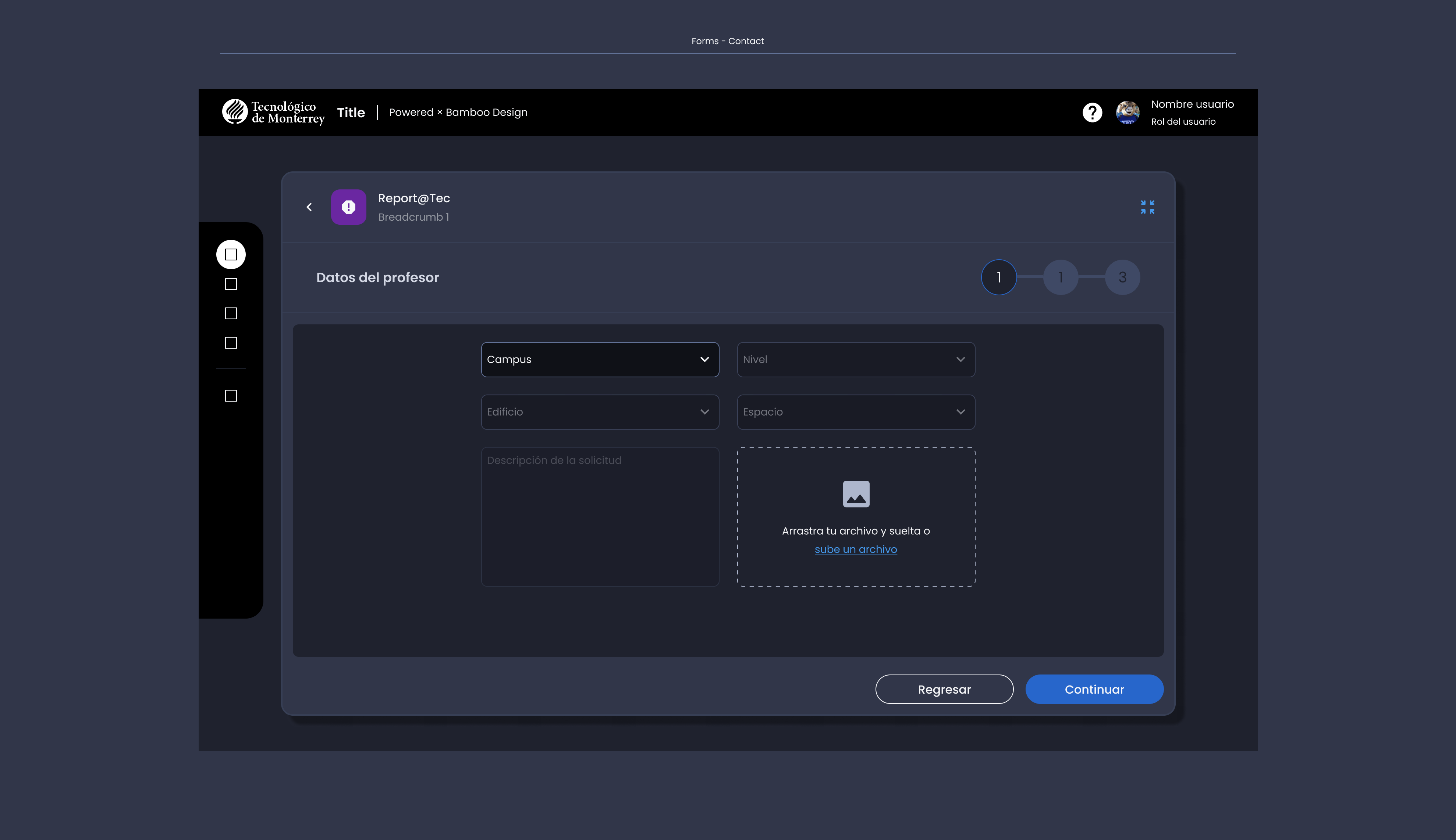
Task: Open the Campus dropdown
Action: click(600, 359)
